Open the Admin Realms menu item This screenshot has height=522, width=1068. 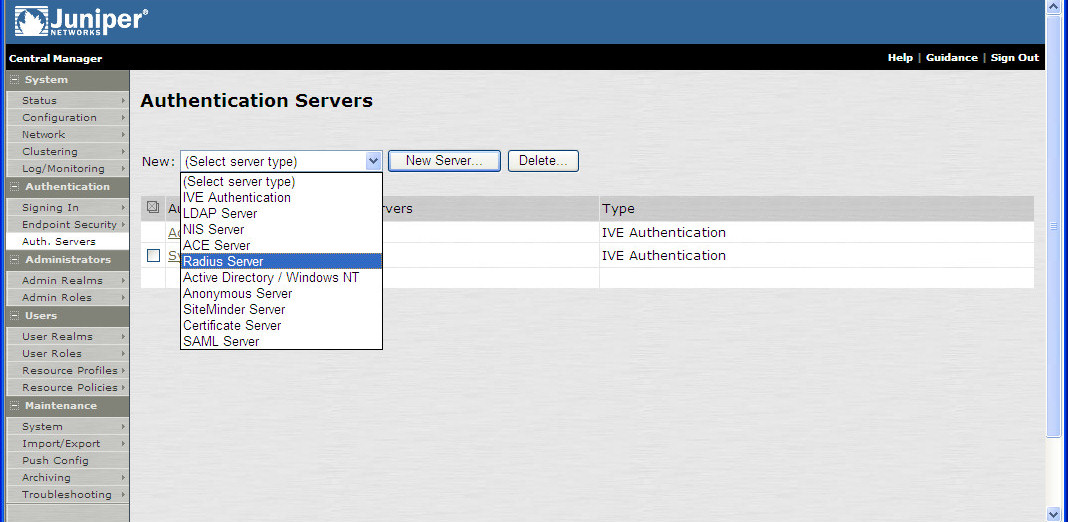67,280
